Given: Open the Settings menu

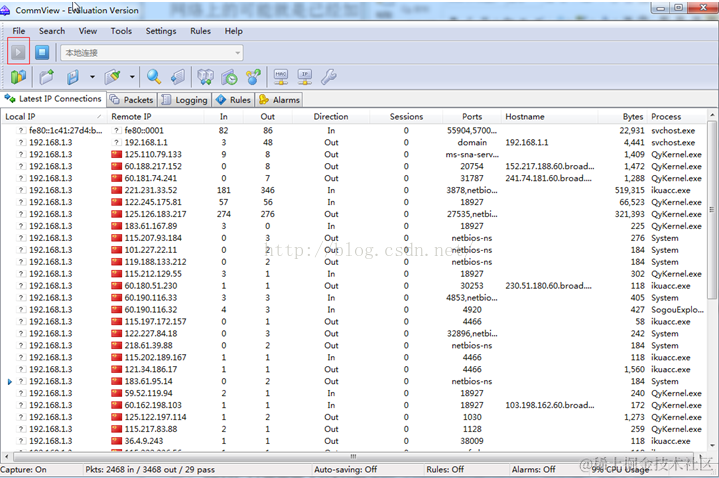Looking at the screenshot, I should (161, 31).
